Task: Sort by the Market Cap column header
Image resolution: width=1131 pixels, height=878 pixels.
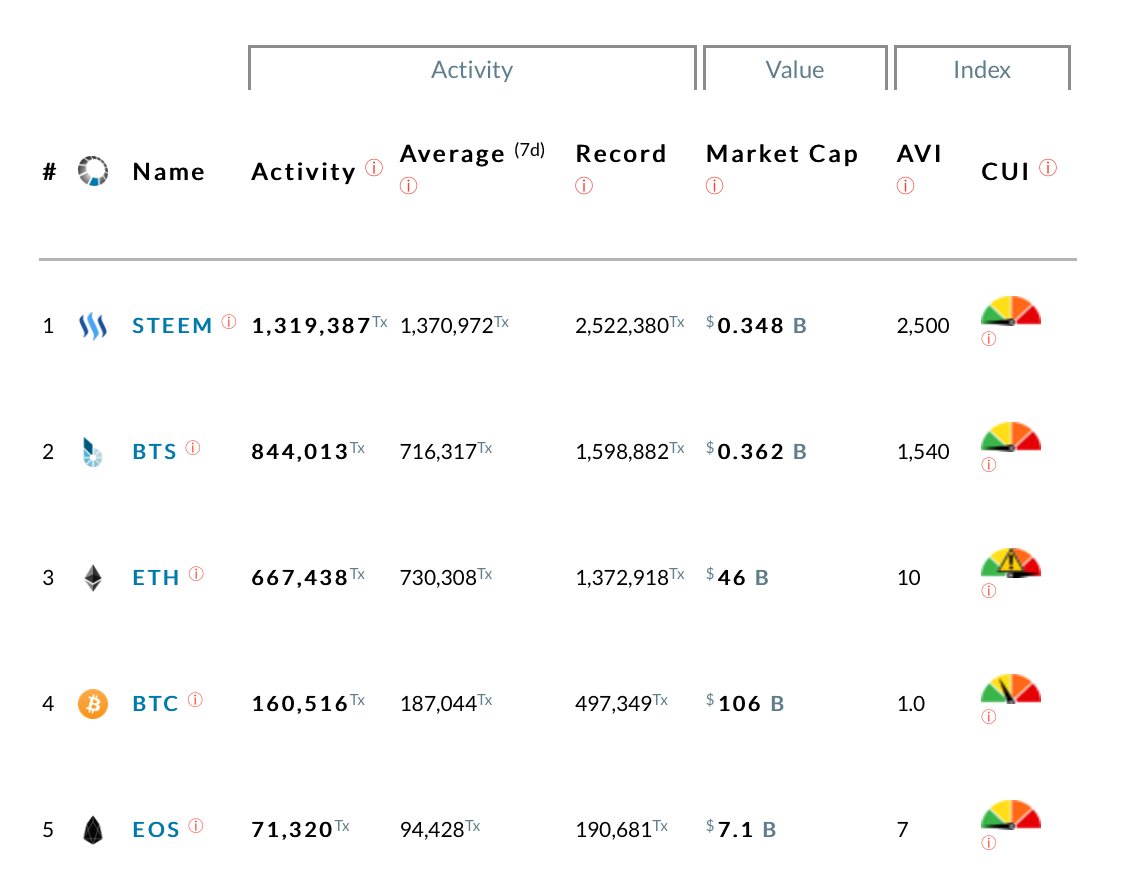Action: [x=783, y=154]
